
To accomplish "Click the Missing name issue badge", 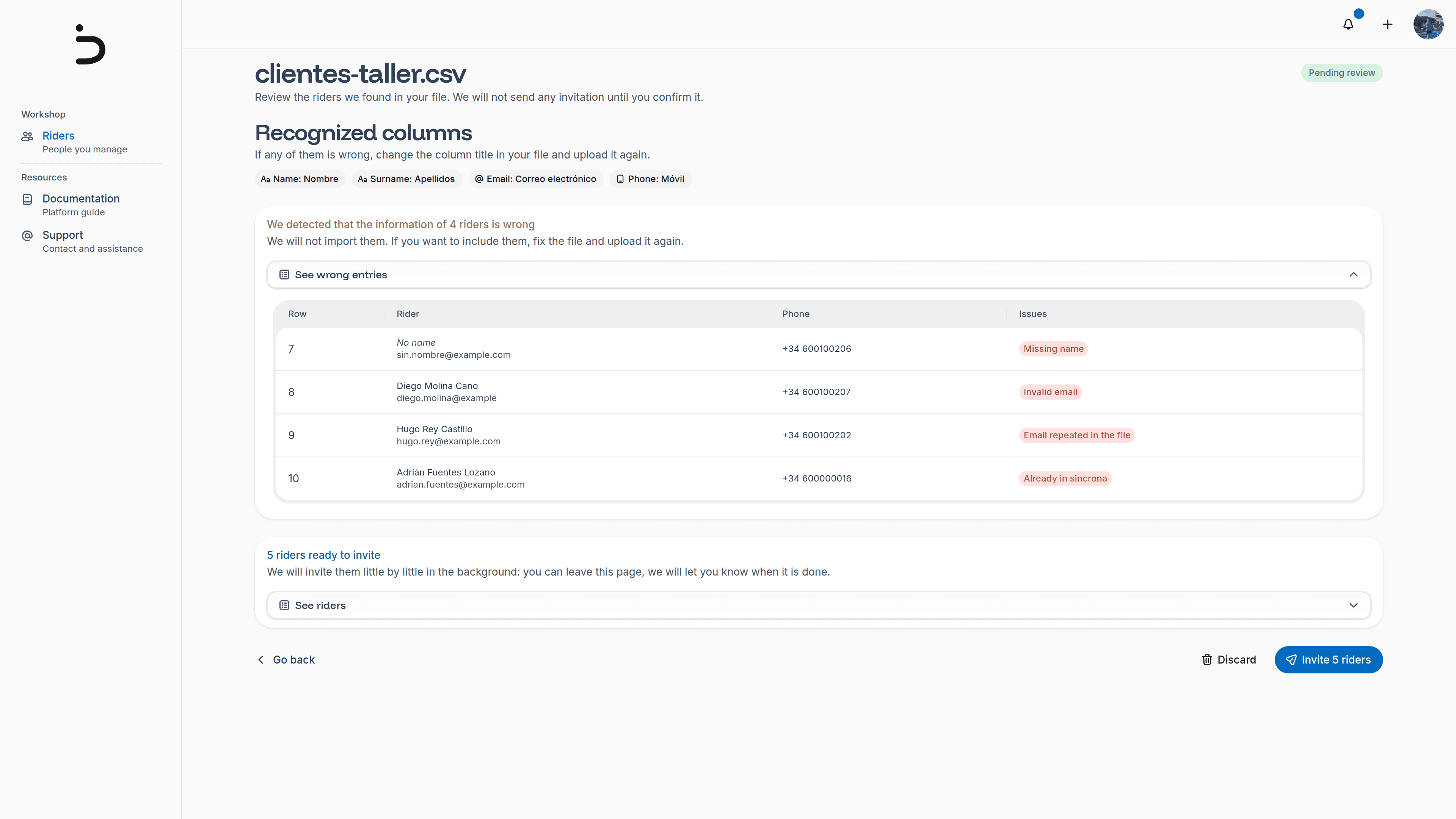I will 1053,349.
